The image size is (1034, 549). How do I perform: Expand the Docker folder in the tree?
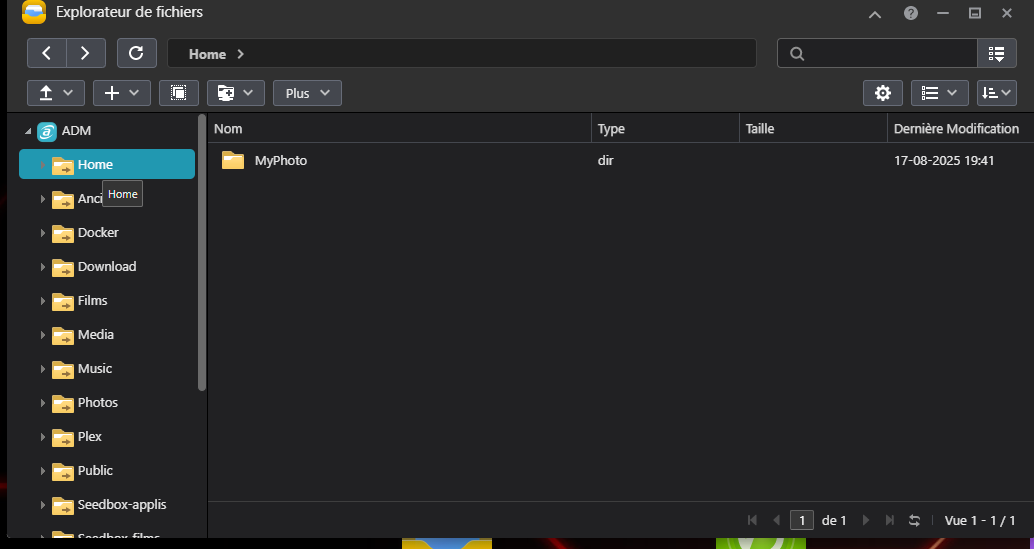[x=42, y=233]
